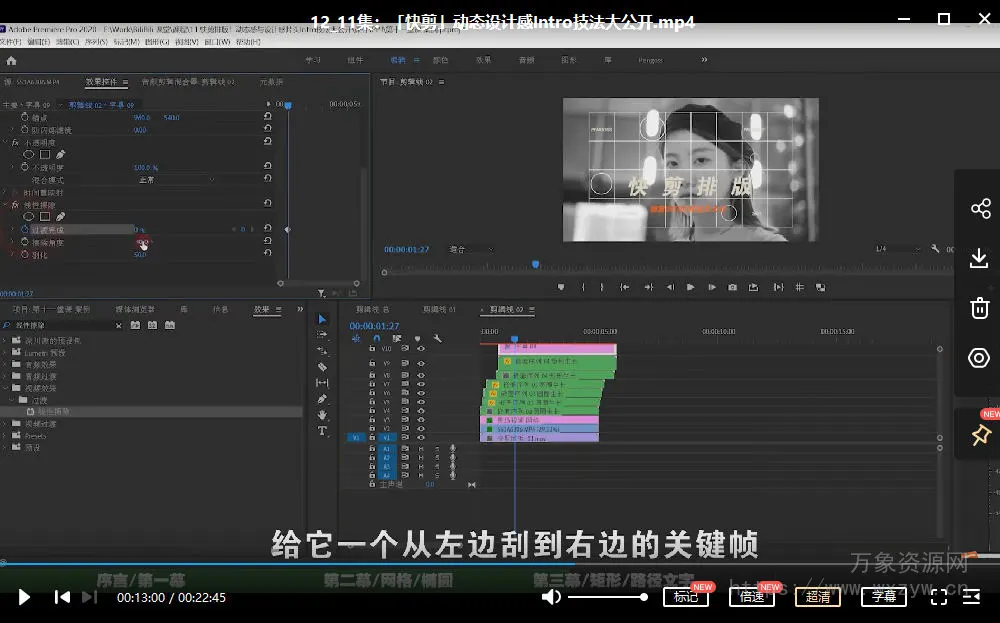
Task: Click the share icon in player sidebar
Action: pyautogui.click(x=979, y=209)
